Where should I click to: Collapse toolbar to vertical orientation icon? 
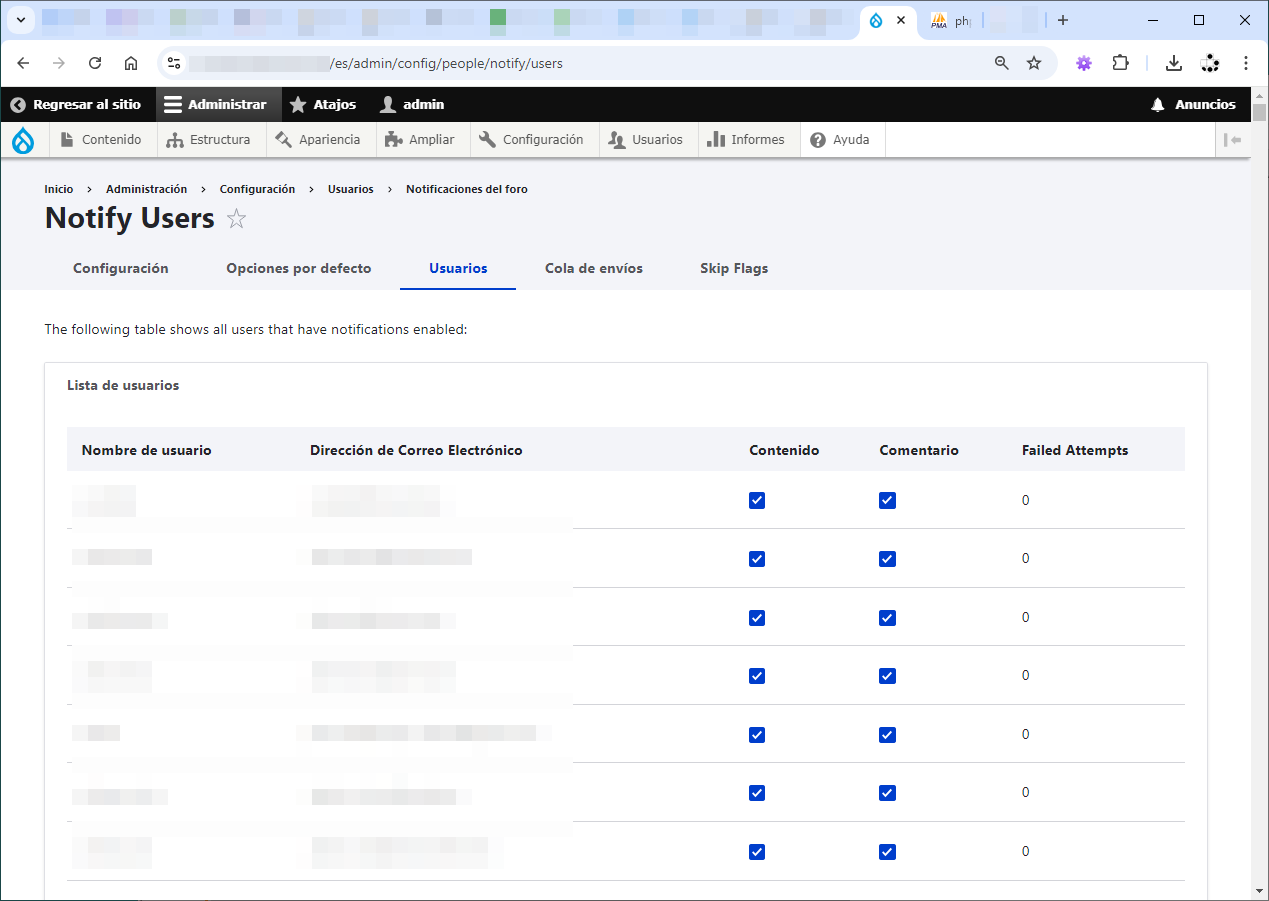coord(1233,140)
